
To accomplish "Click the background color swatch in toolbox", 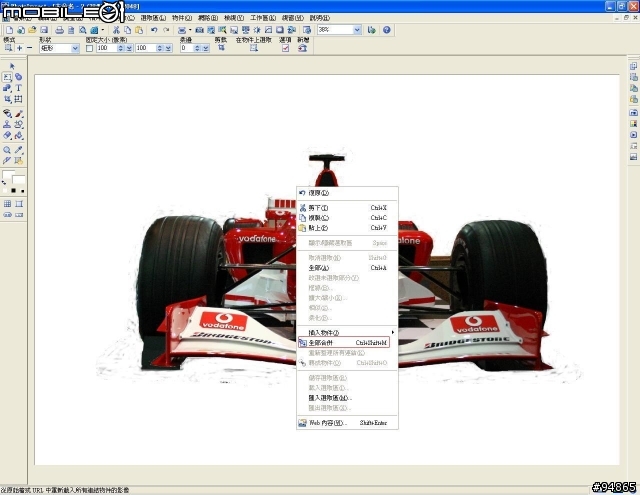I will (19, 180).
